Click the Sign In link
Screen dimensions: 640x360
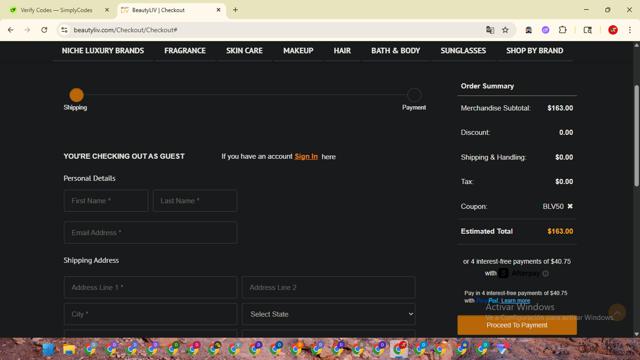[x=306, y=156]
